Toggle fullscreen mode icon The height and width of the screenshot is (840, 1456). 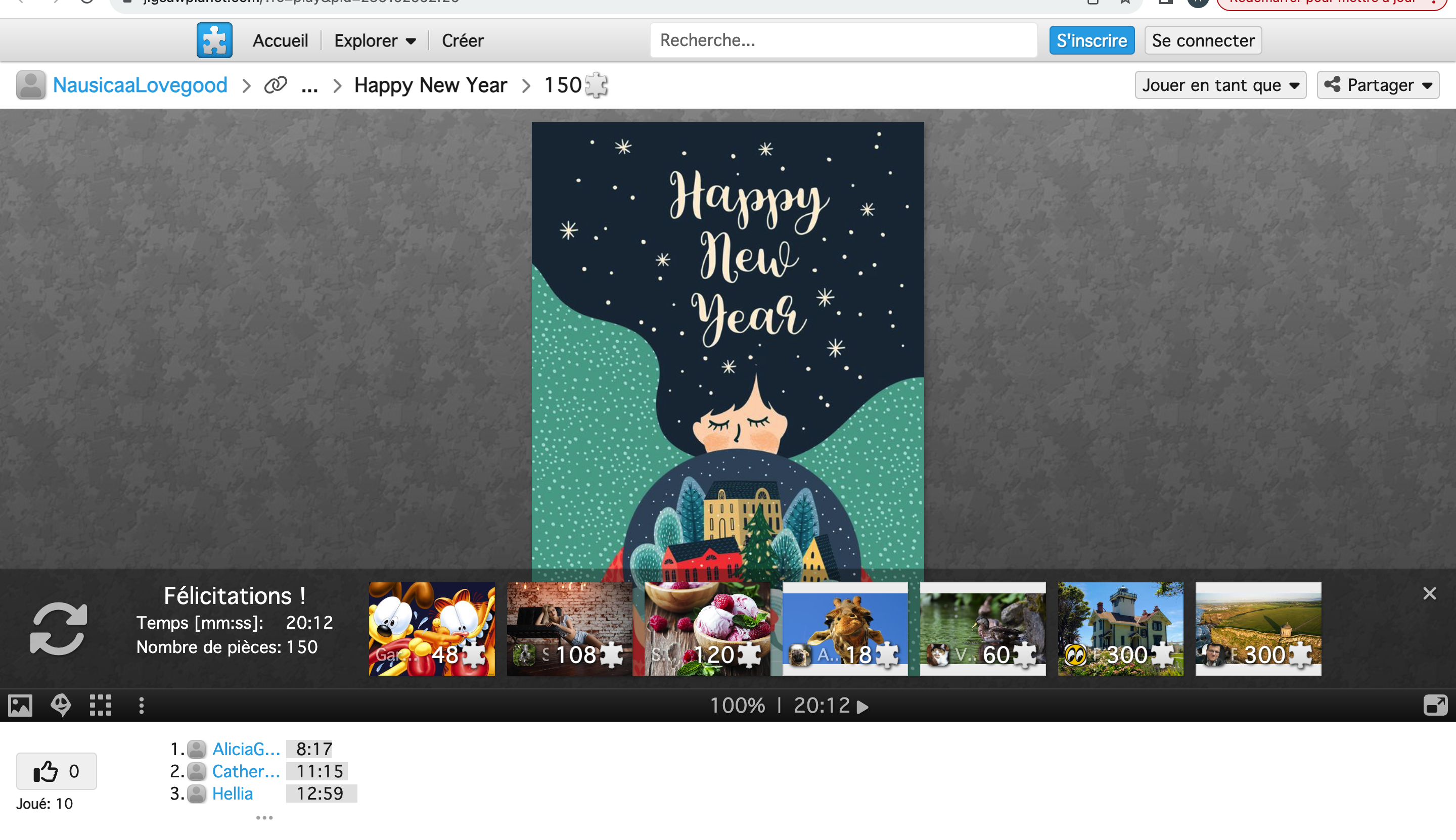tap(1435, 705)
